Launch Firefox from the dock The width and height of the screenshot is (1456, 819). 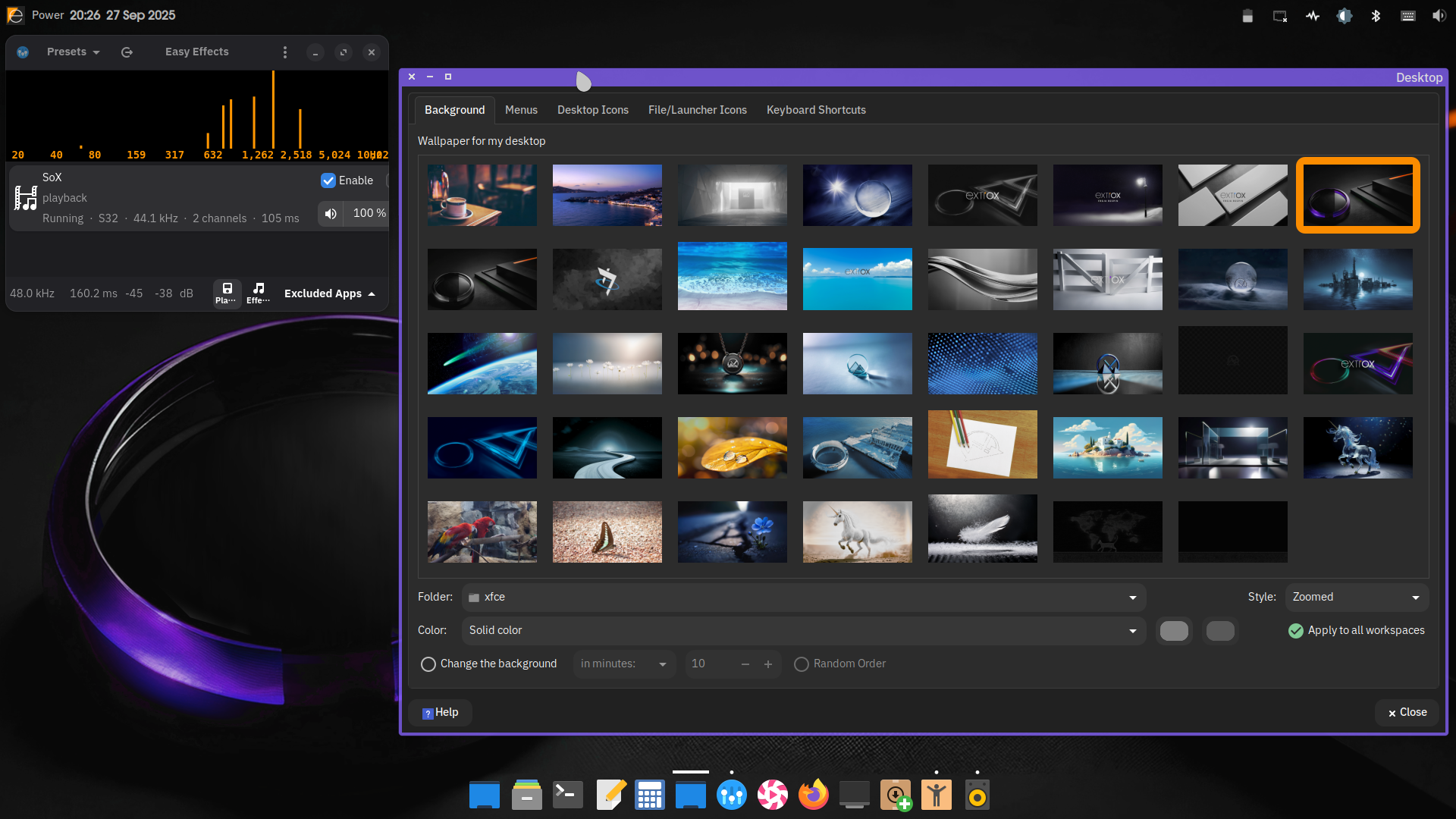tap(813, 795)
